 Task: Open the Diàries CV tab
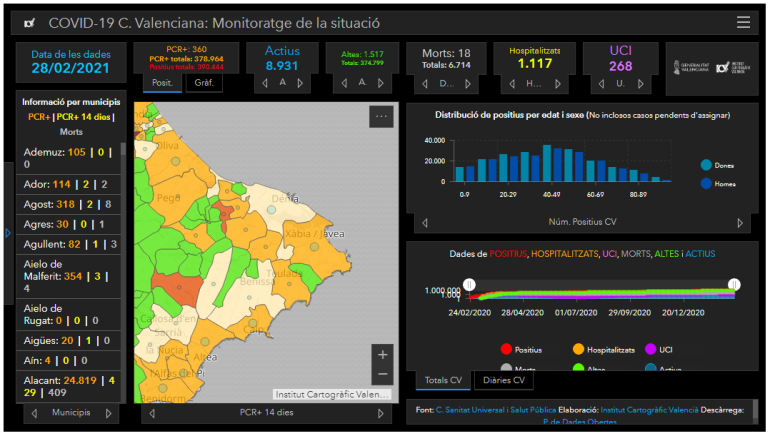(507, 381)
